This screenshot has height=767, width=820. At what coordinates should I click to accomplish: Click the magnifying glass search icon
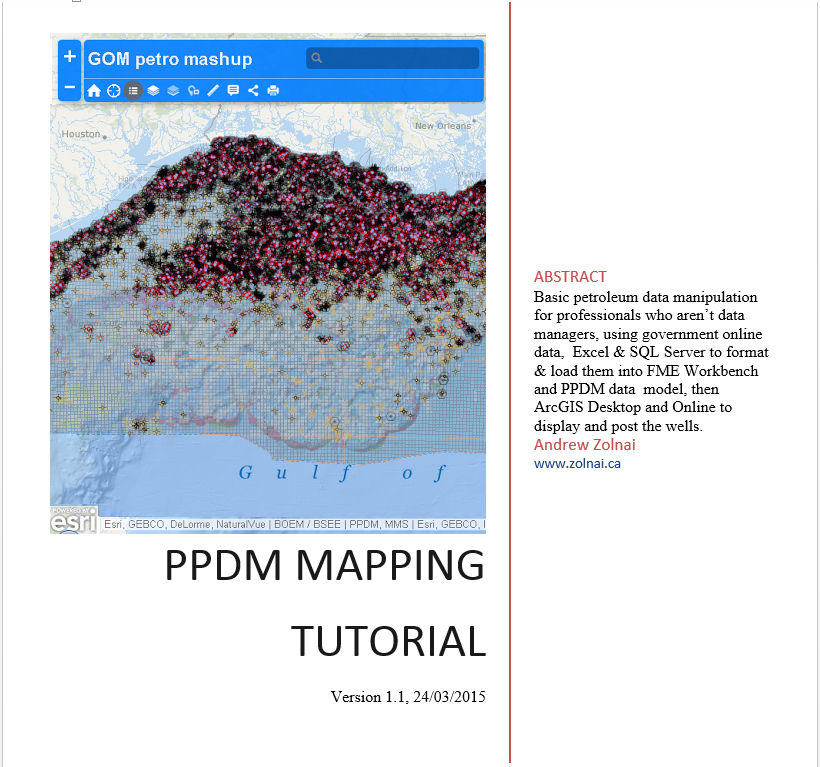click(x=317, y=58)
